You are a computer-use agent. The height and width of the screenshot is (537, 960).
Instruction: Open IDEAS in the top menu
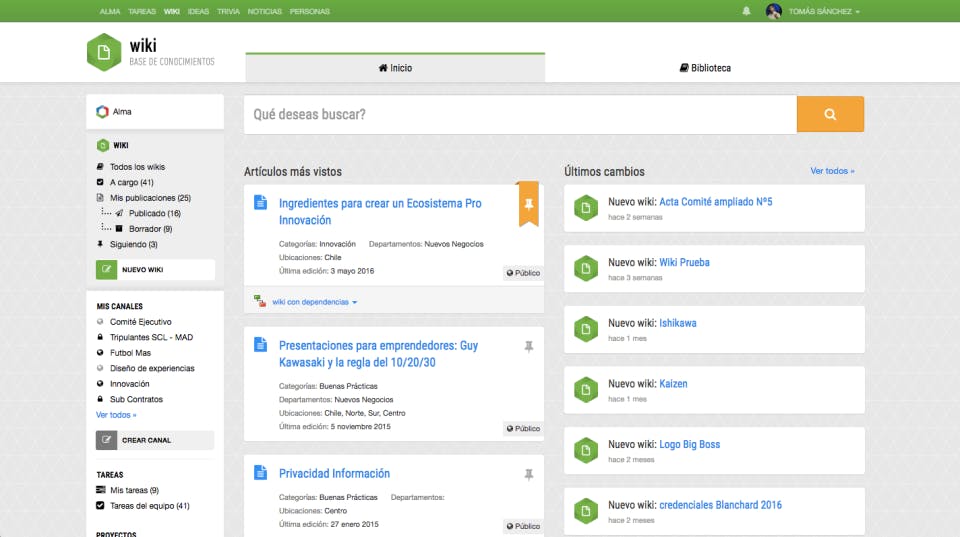click(x=198, y=12)
